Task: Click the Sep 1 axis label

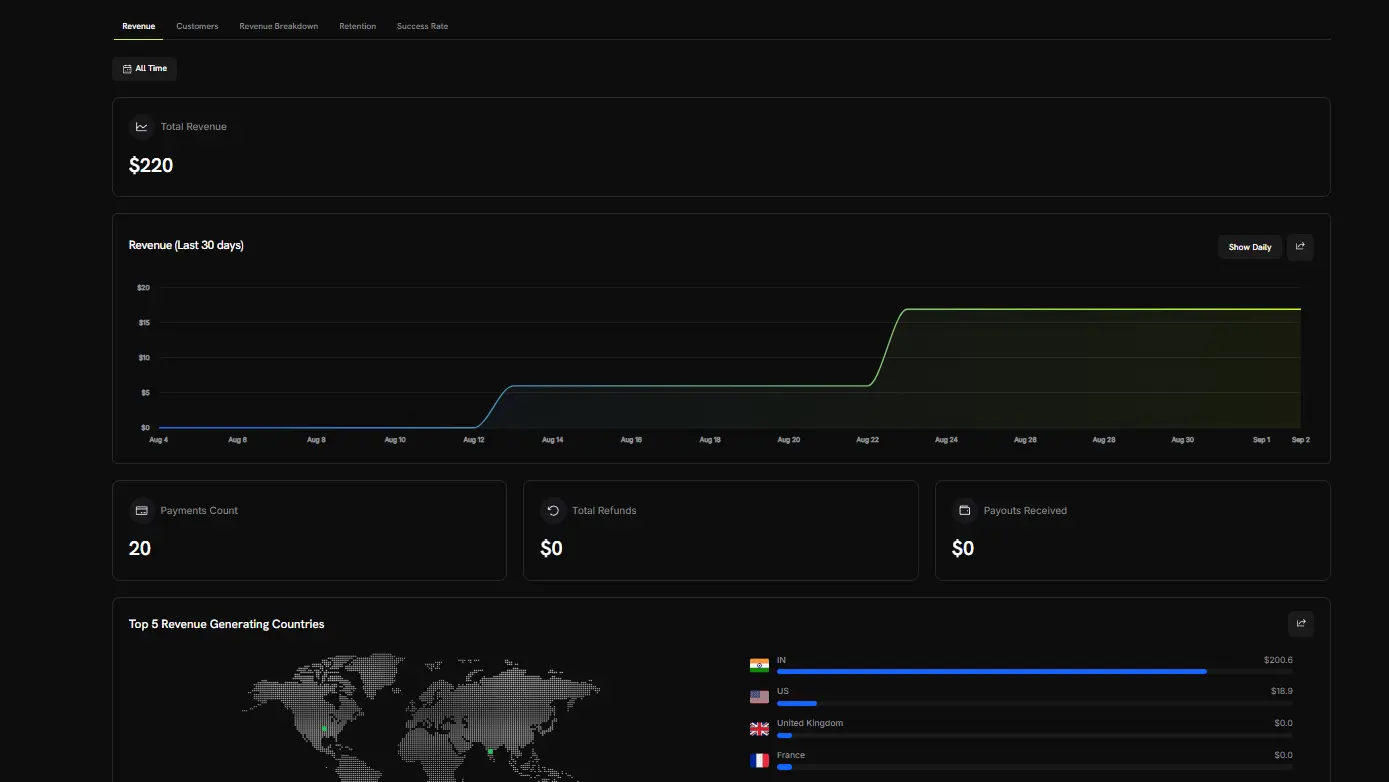Action: [x=1261, y=440]
